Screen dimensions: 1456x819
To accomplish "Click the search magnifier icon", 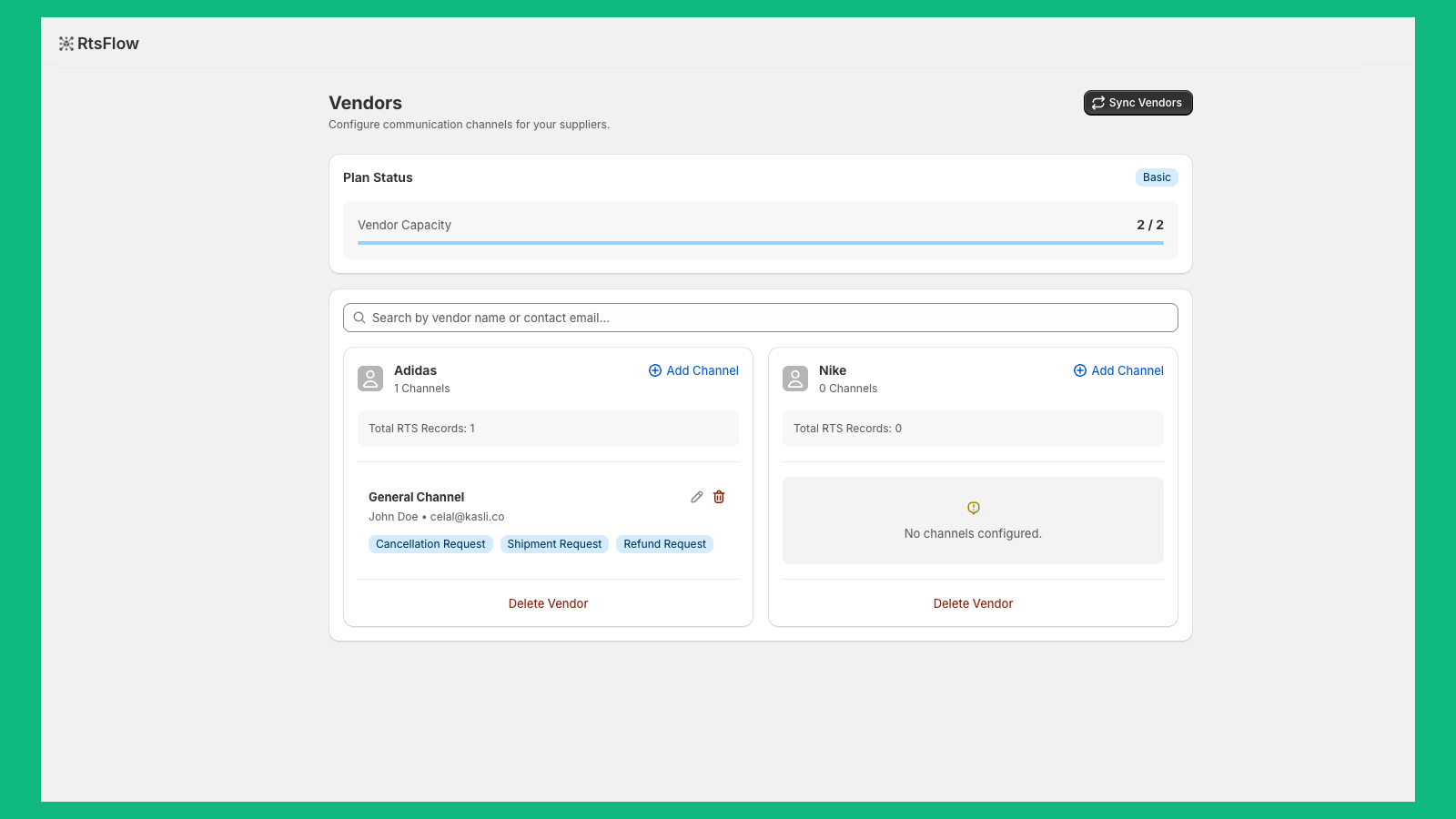I will (359, 318).
